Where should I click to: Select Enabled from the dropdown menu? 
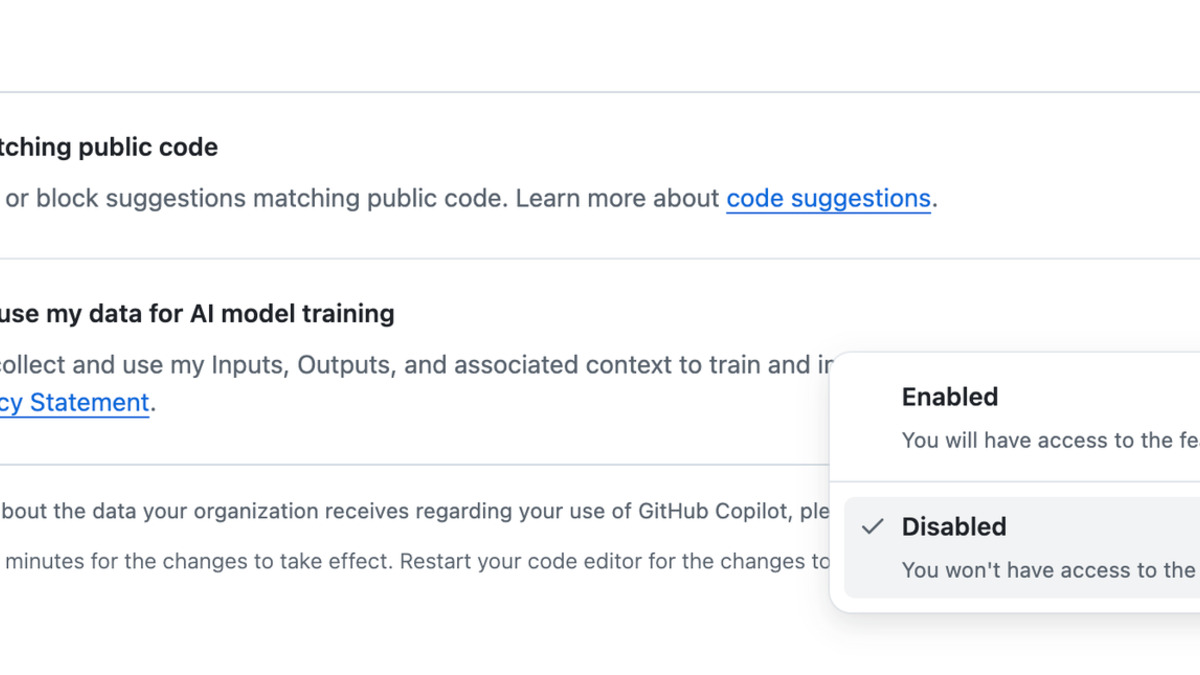point(949,397)
